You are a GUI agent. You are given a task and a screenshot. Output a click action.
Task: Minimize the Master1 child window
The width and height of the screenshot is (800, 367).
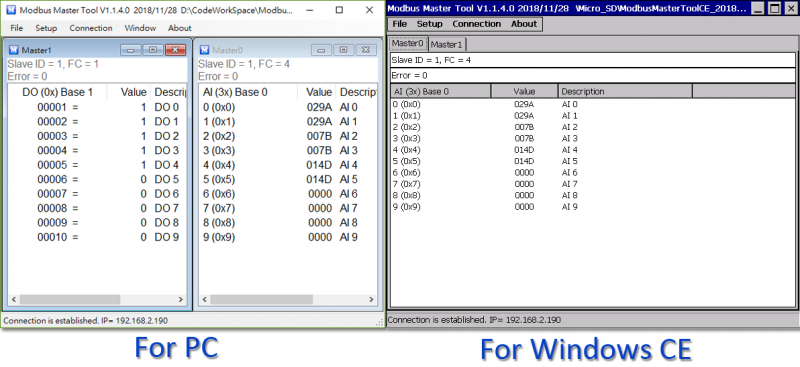click(131, 50)
